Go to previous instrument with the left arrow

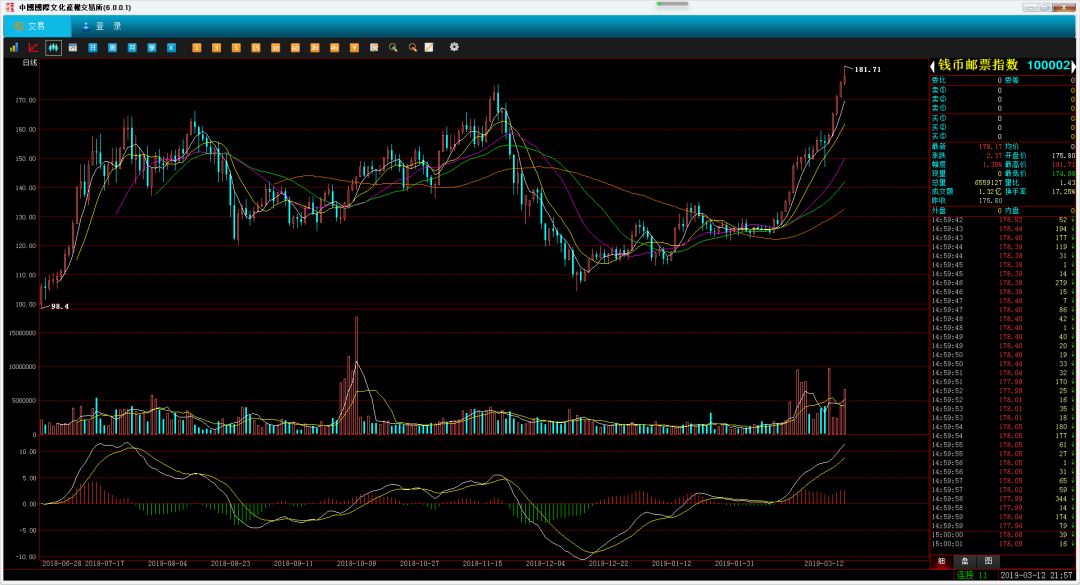(933, 66)
